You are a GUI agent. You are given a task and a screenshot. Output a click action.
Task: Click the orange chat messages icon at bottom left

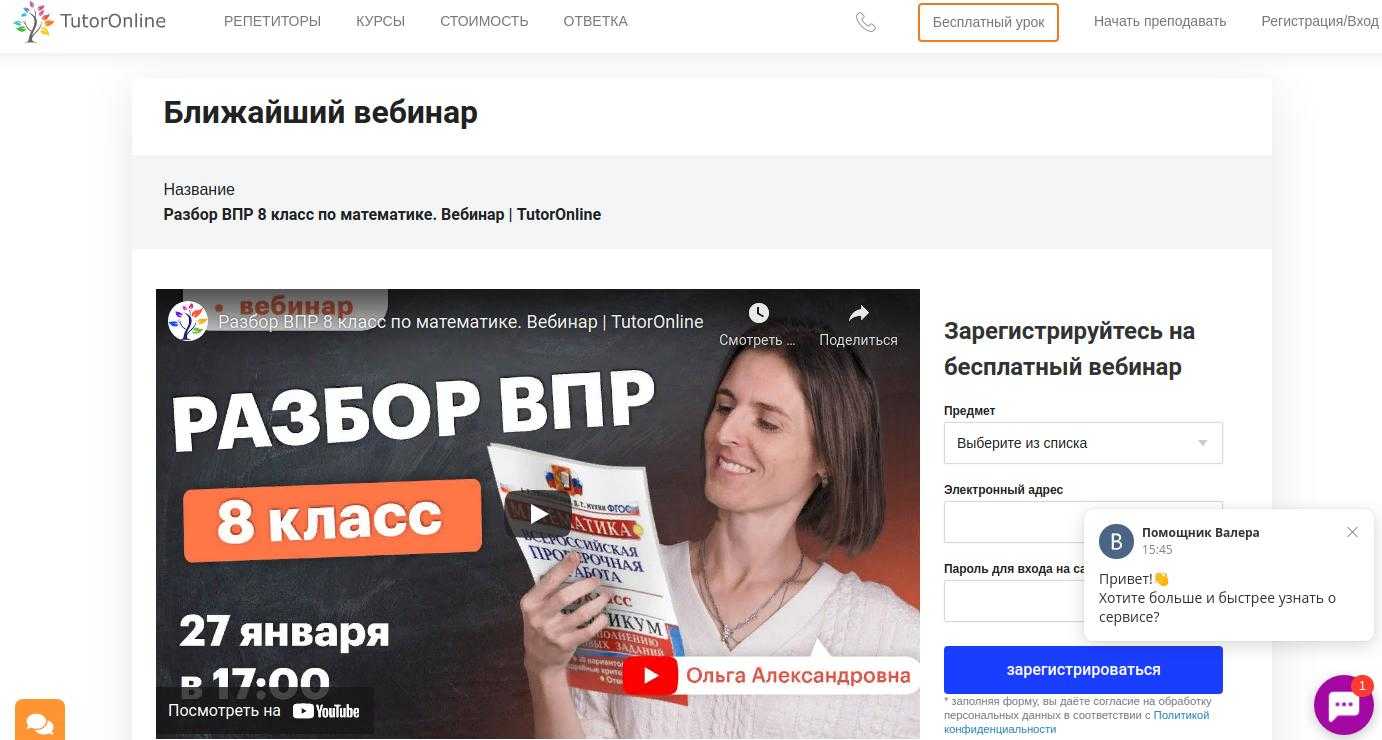point(40,722)
